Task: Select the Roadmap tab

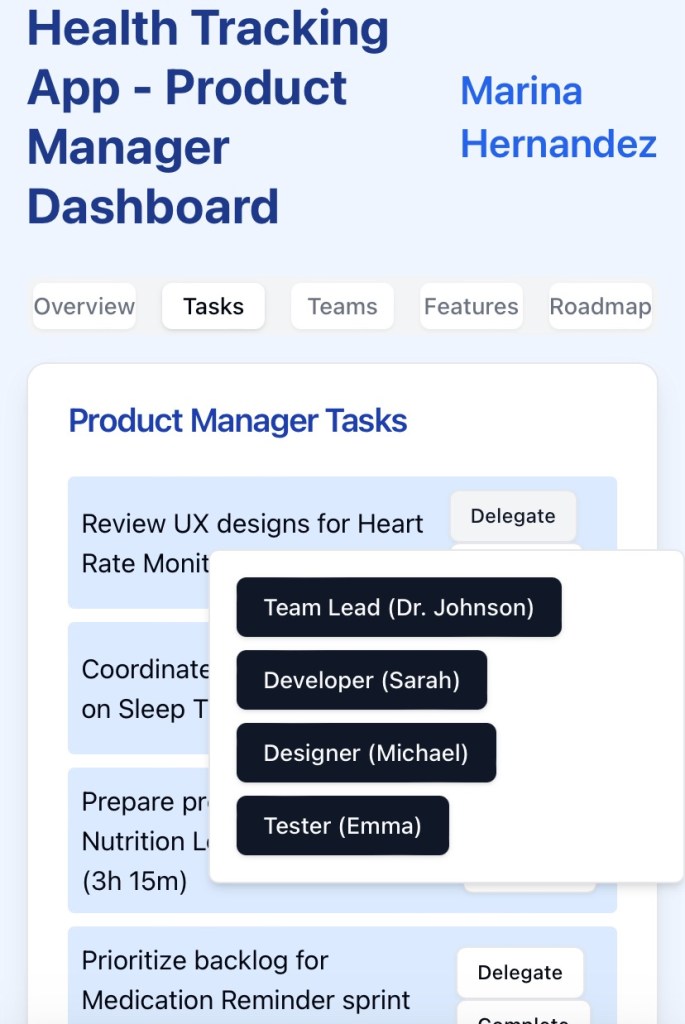Action: click(600, 307)
